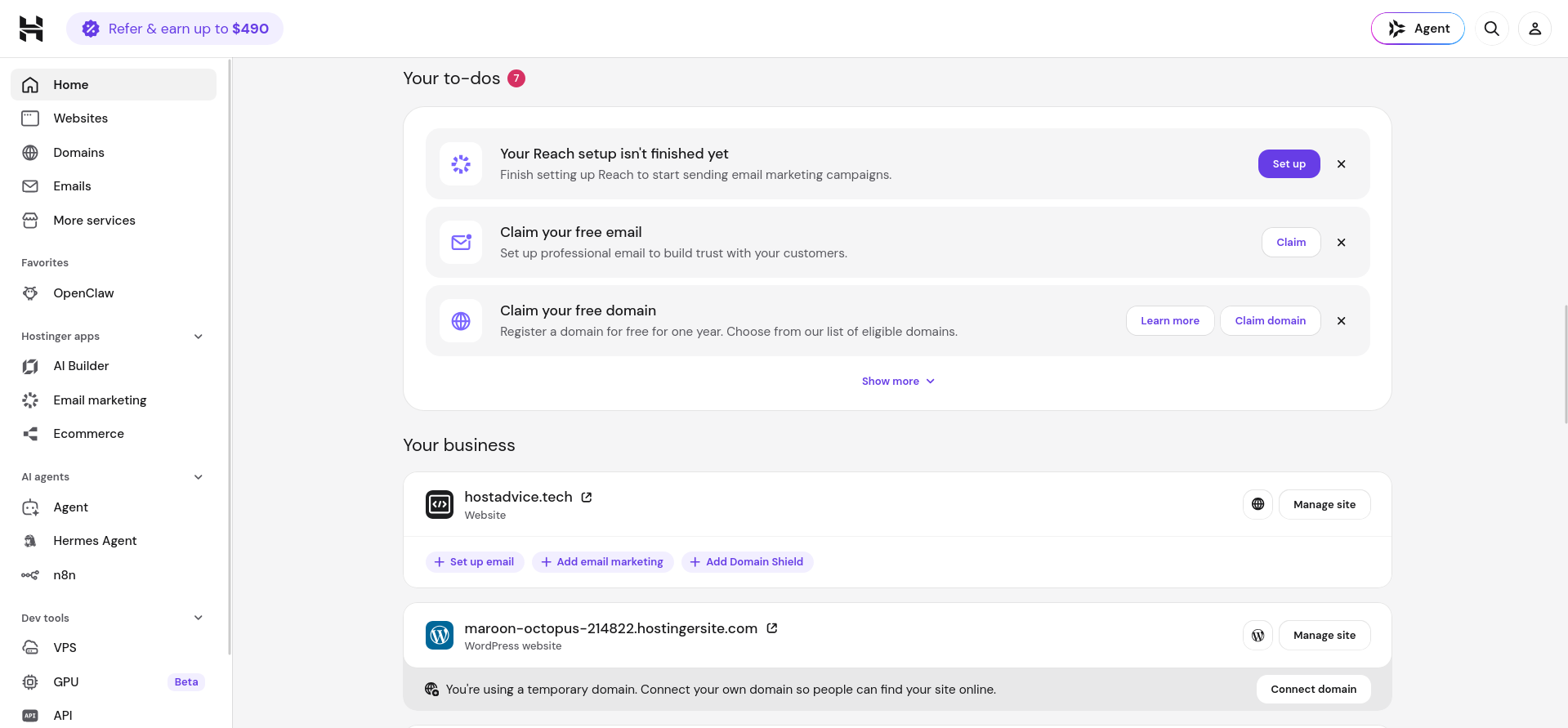This screenshot has width=1568, height=728.
Task: Open Emails in sidebar
Action: [x=114, y=186]
